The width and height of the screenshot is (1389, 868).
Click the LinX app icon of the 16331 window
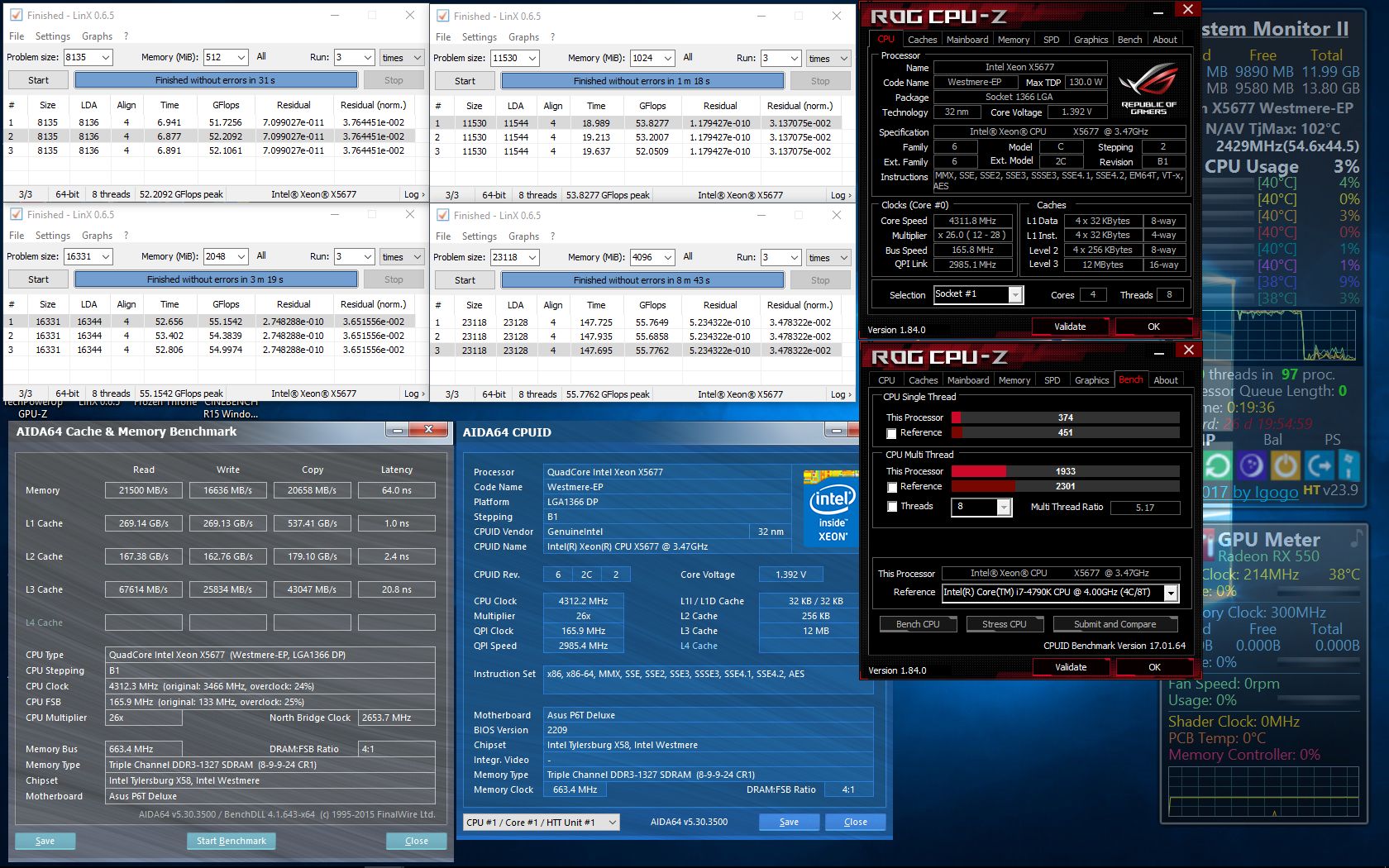(16, 214)
